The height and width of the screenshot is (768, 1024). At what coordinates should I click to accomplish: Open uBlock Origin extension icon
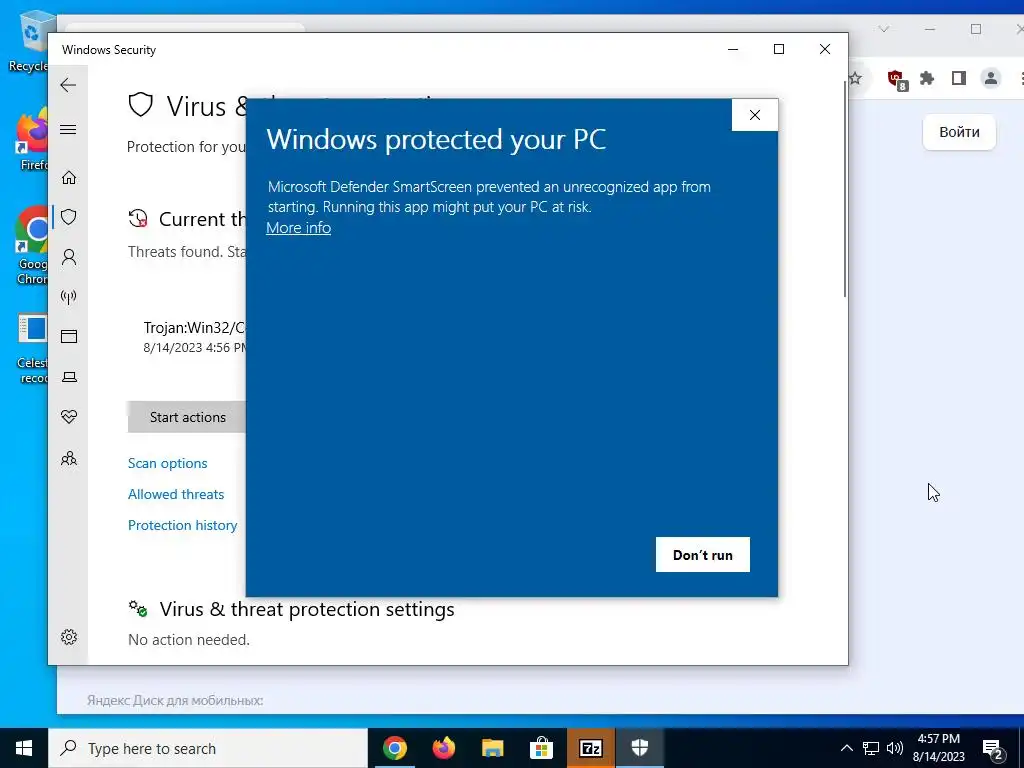pos(897,79)
